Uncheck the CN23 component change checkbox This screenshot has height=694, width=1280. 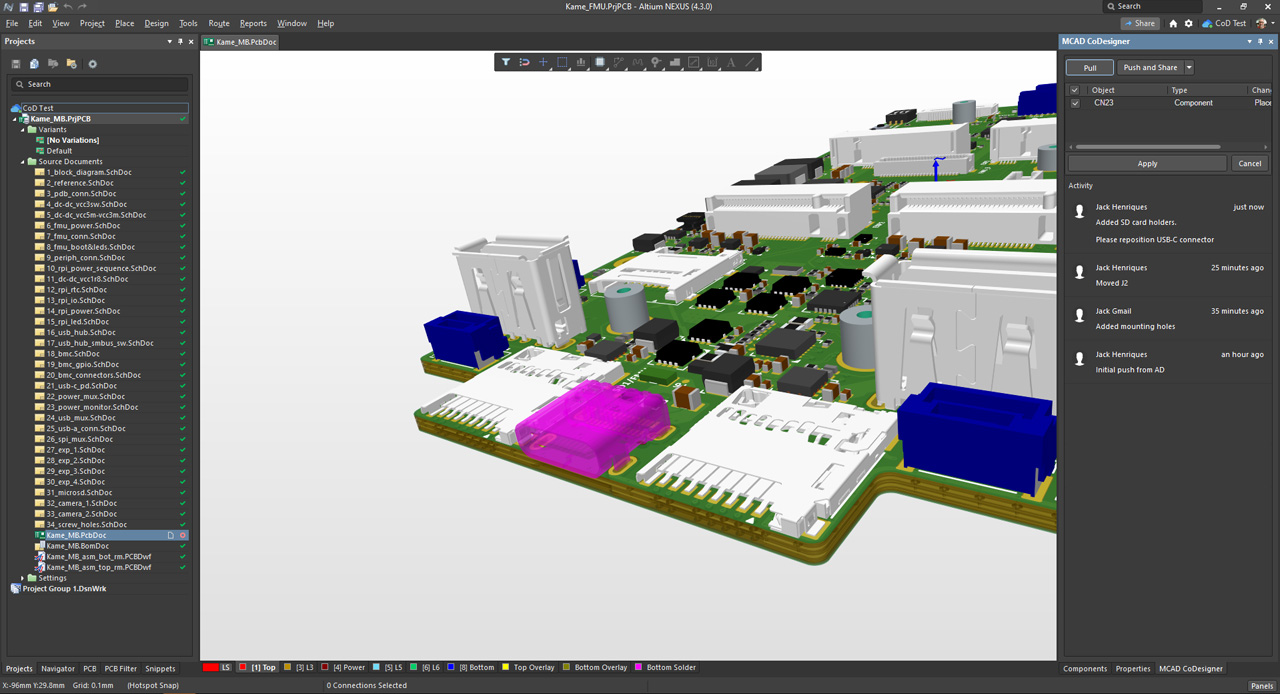[x=1075, y=102]
